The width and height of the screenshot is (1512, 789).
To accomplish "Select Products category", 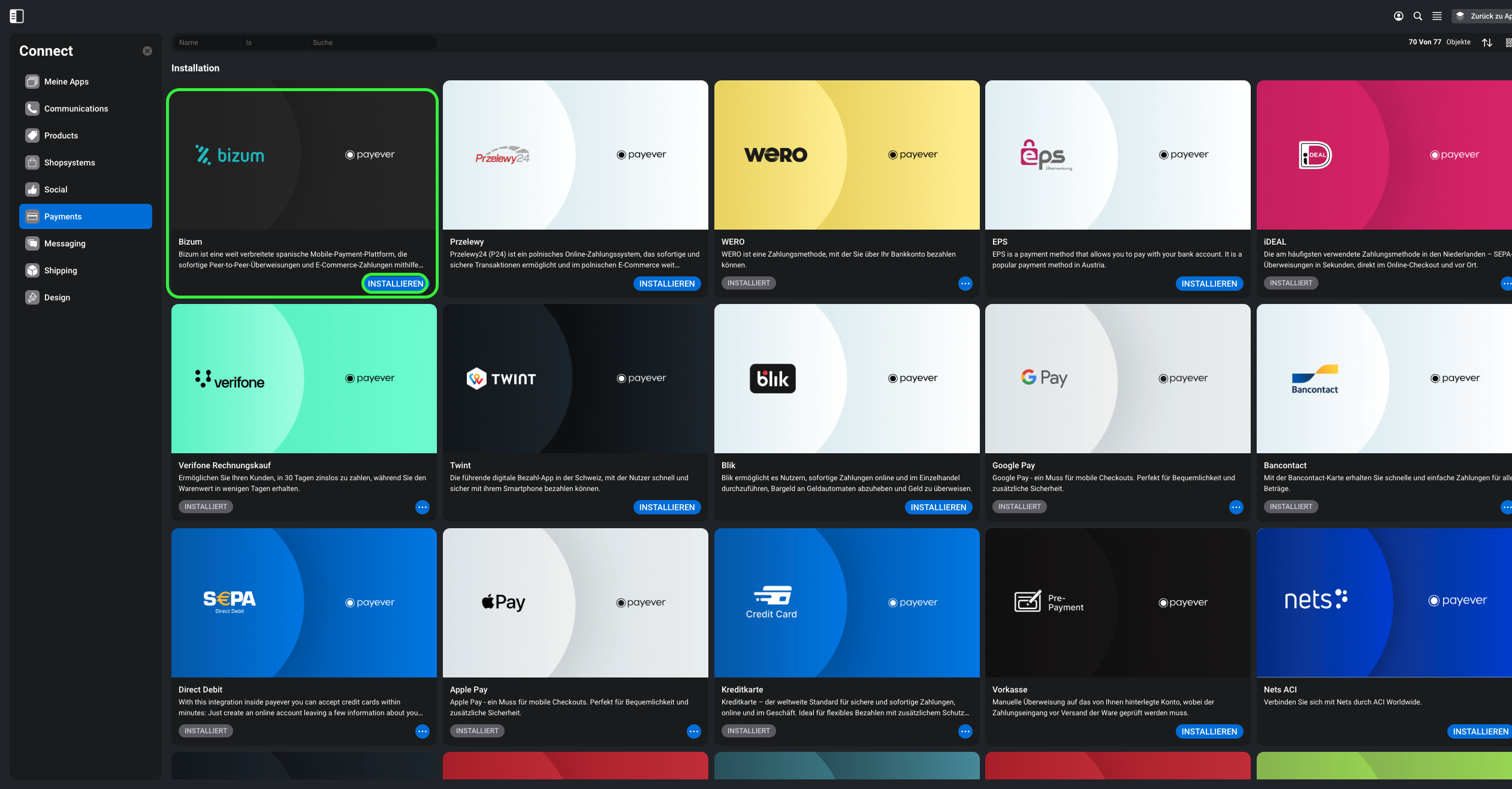I will (86, 135).
